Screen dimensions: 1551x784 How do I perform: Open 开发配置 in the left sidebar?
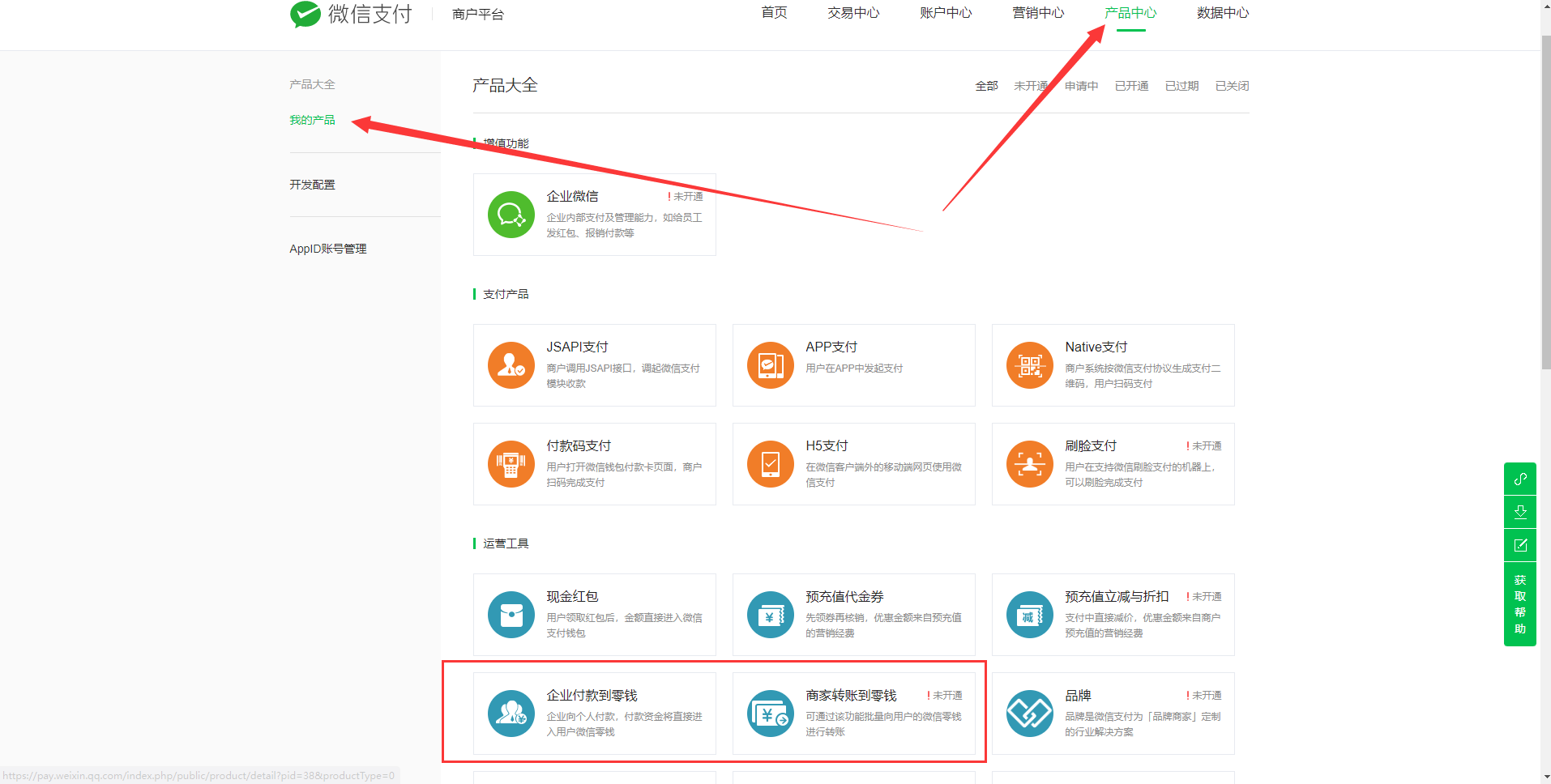point(312,185)
